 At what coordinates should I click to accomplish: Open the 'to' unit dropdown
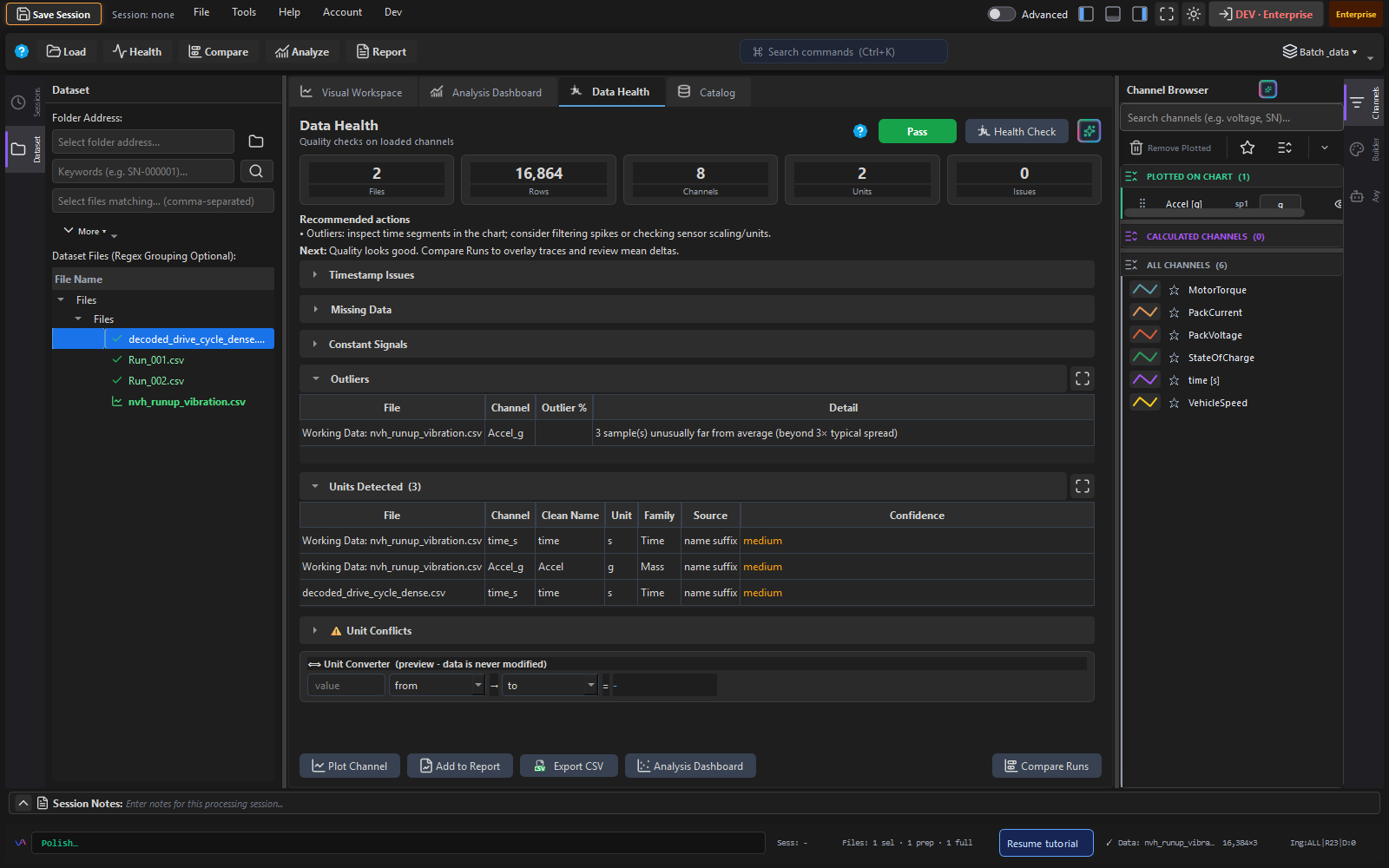tap(550, 685)
